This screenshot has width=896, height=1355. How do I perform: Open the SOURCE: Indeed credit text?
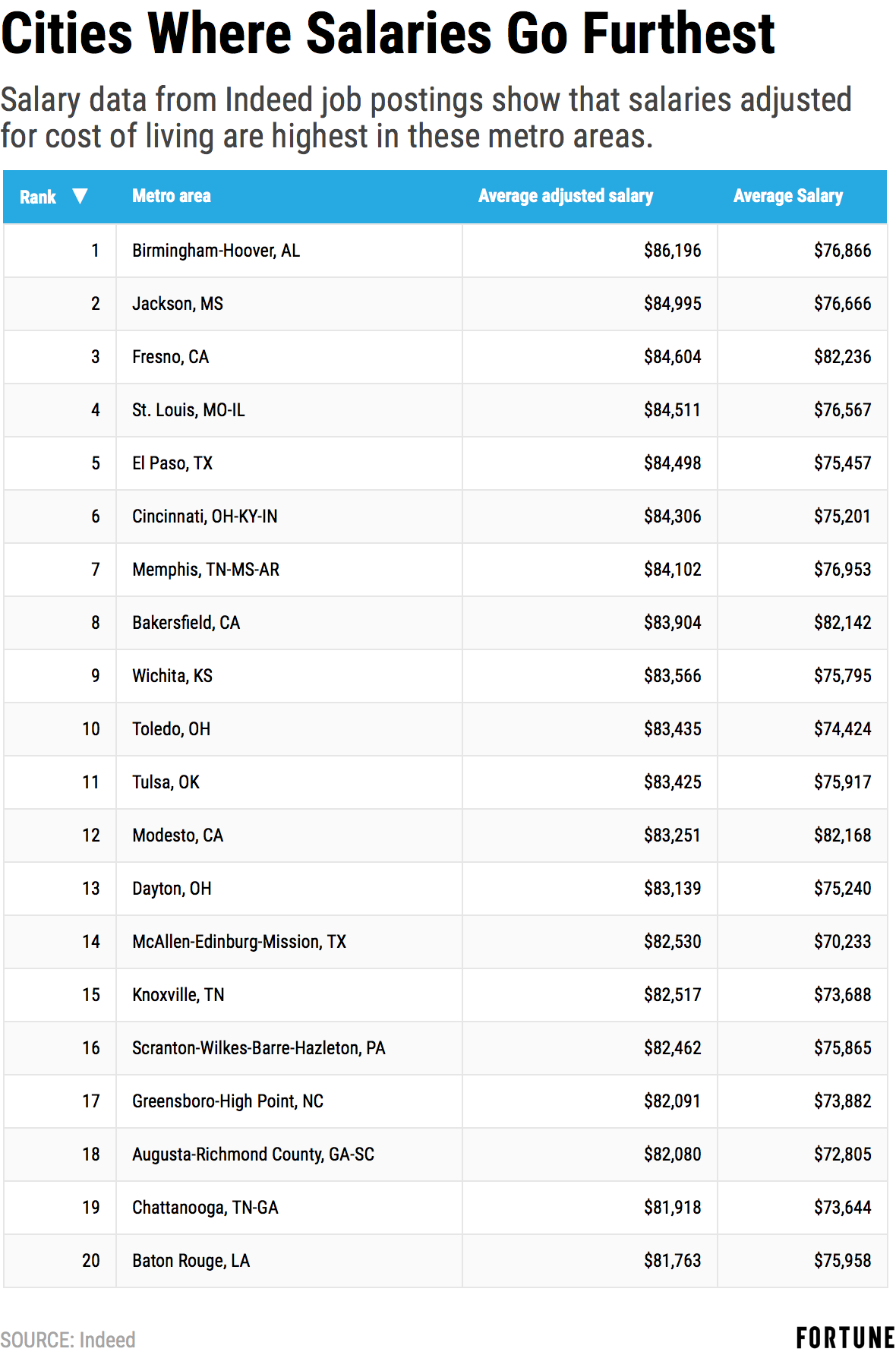tap(68, 1339)
